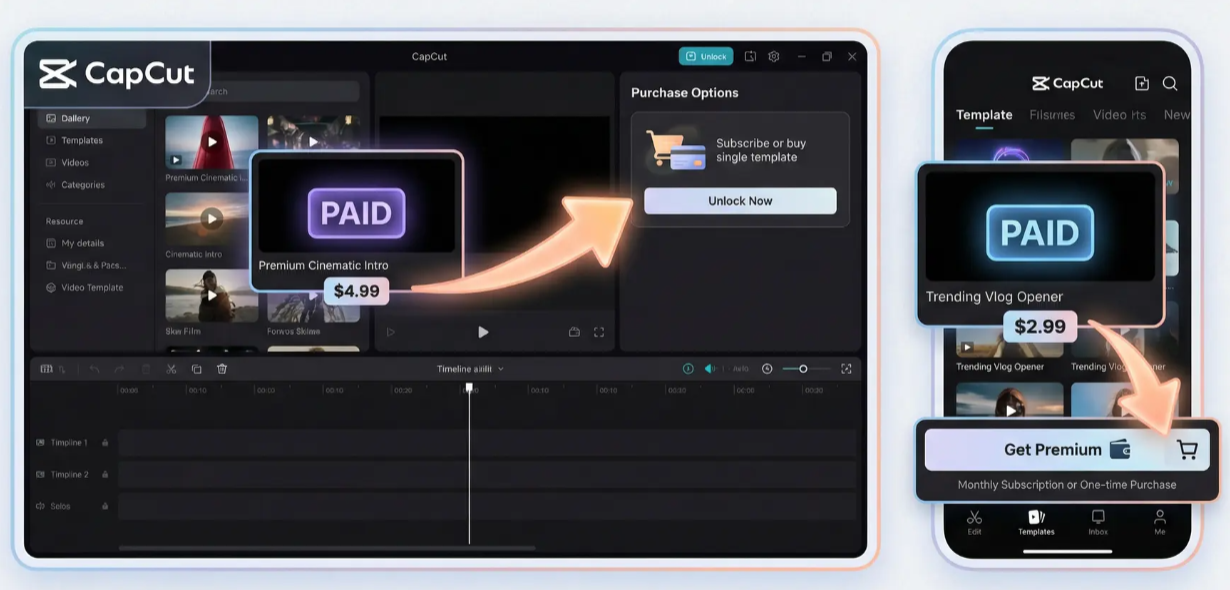The height and width of the screenshot is (590, 1230).
Task: Open Videos in the desktop sidebar
Action: 67,163
